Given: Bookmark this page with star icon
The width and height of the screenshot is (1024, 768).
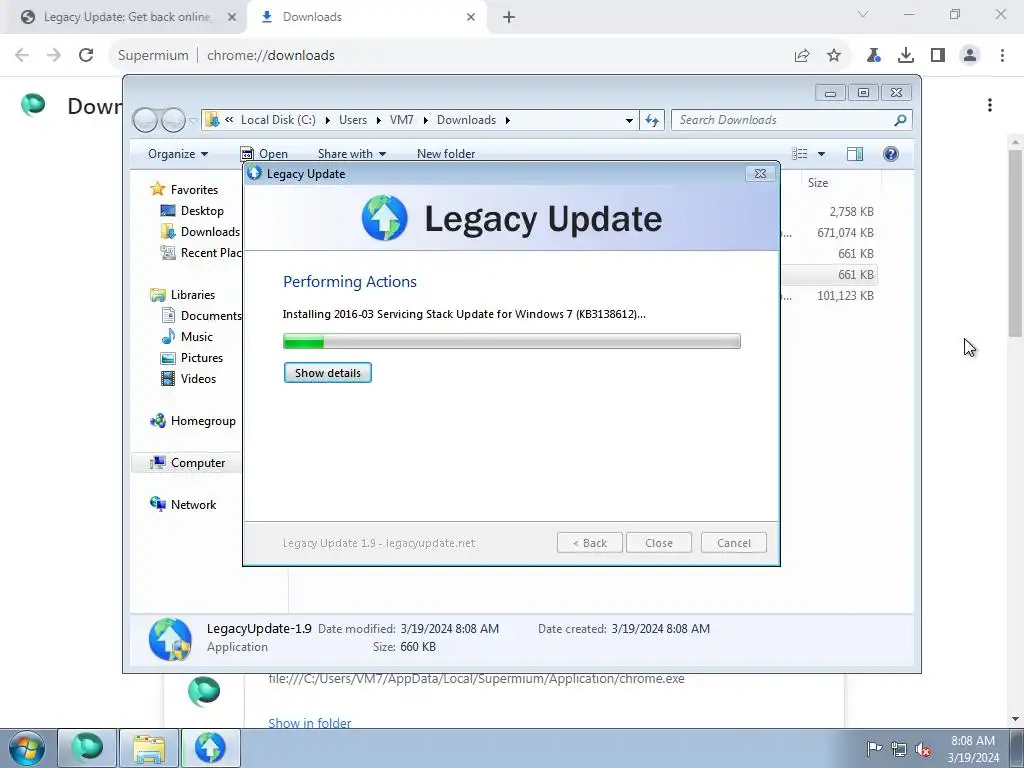Looking at the screenshot, I should 834,56.
